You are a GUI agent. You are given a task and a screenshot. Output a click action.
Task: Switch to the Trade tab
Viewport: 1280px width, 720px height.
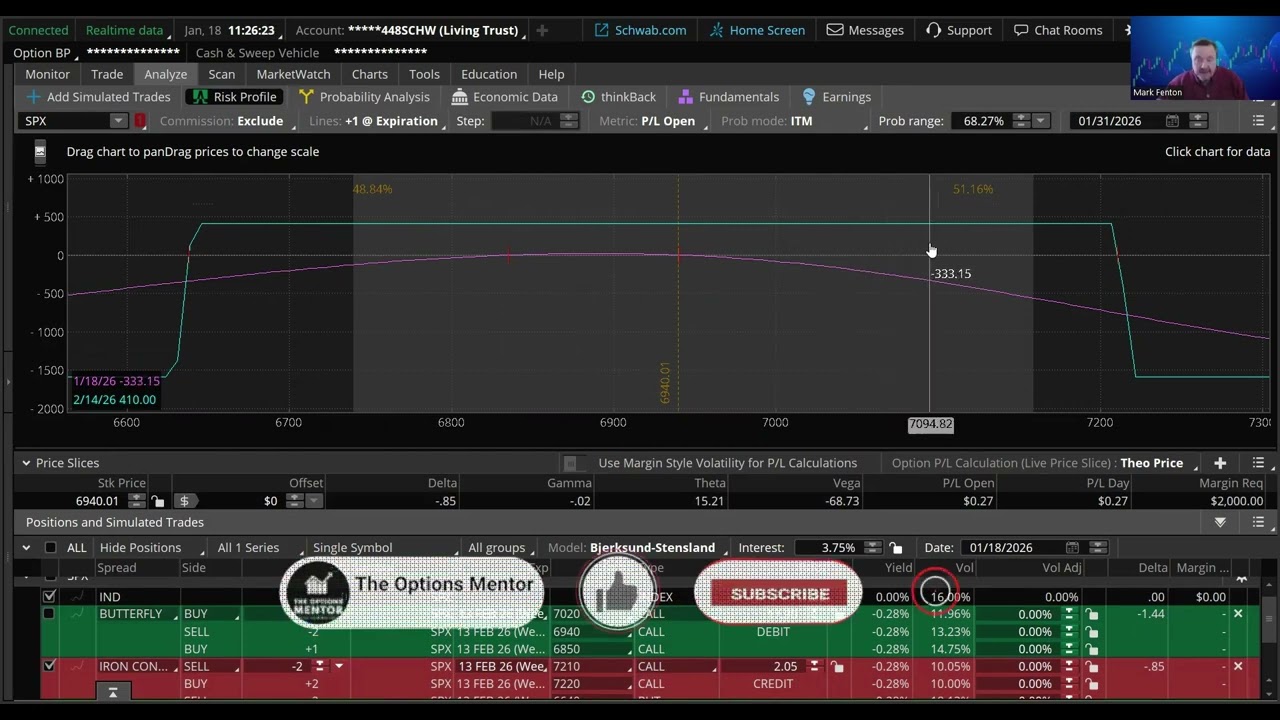click(107, 74)
